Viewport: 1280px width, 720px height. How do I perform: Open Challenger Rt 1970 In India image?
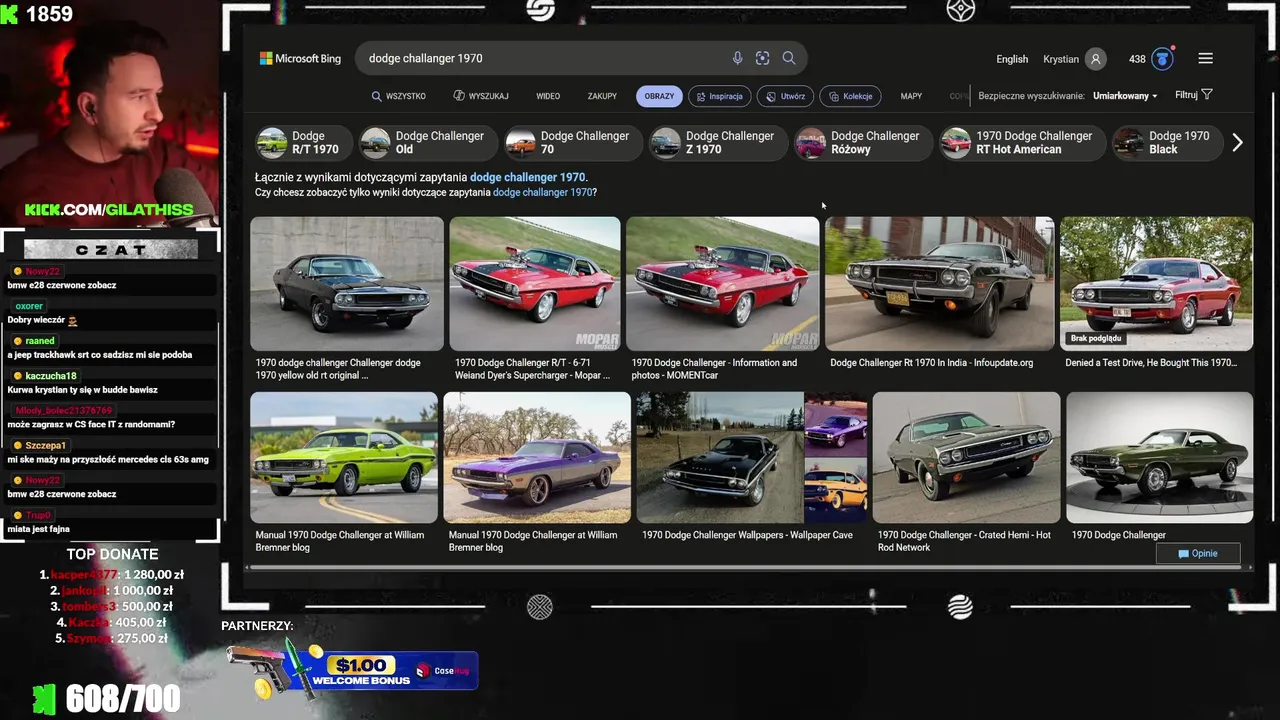(940, 284)
